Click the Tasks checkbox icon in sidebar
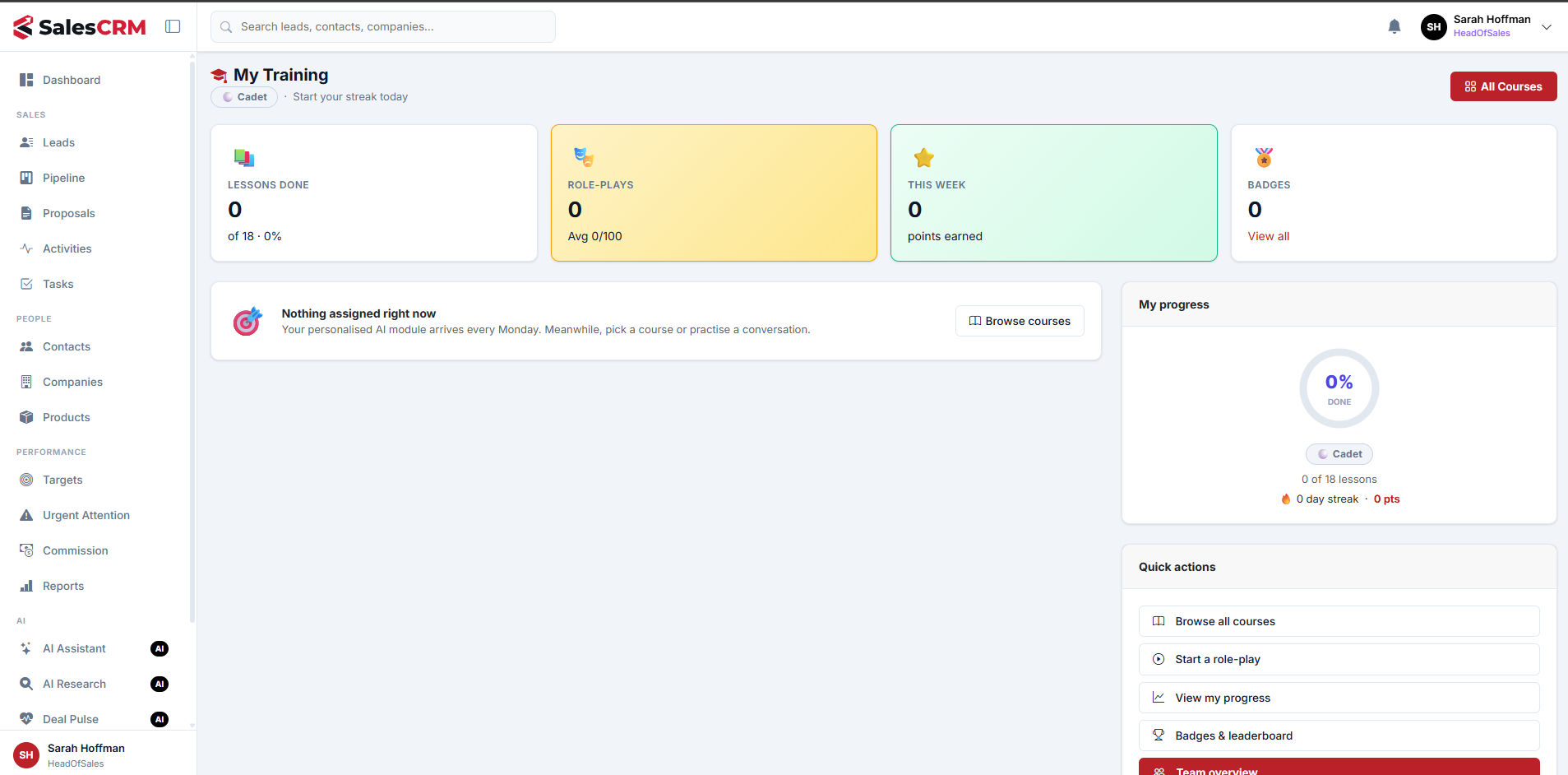Image resolution: width=1568 pixels, height=775 pixels. [x=26, y=284]
